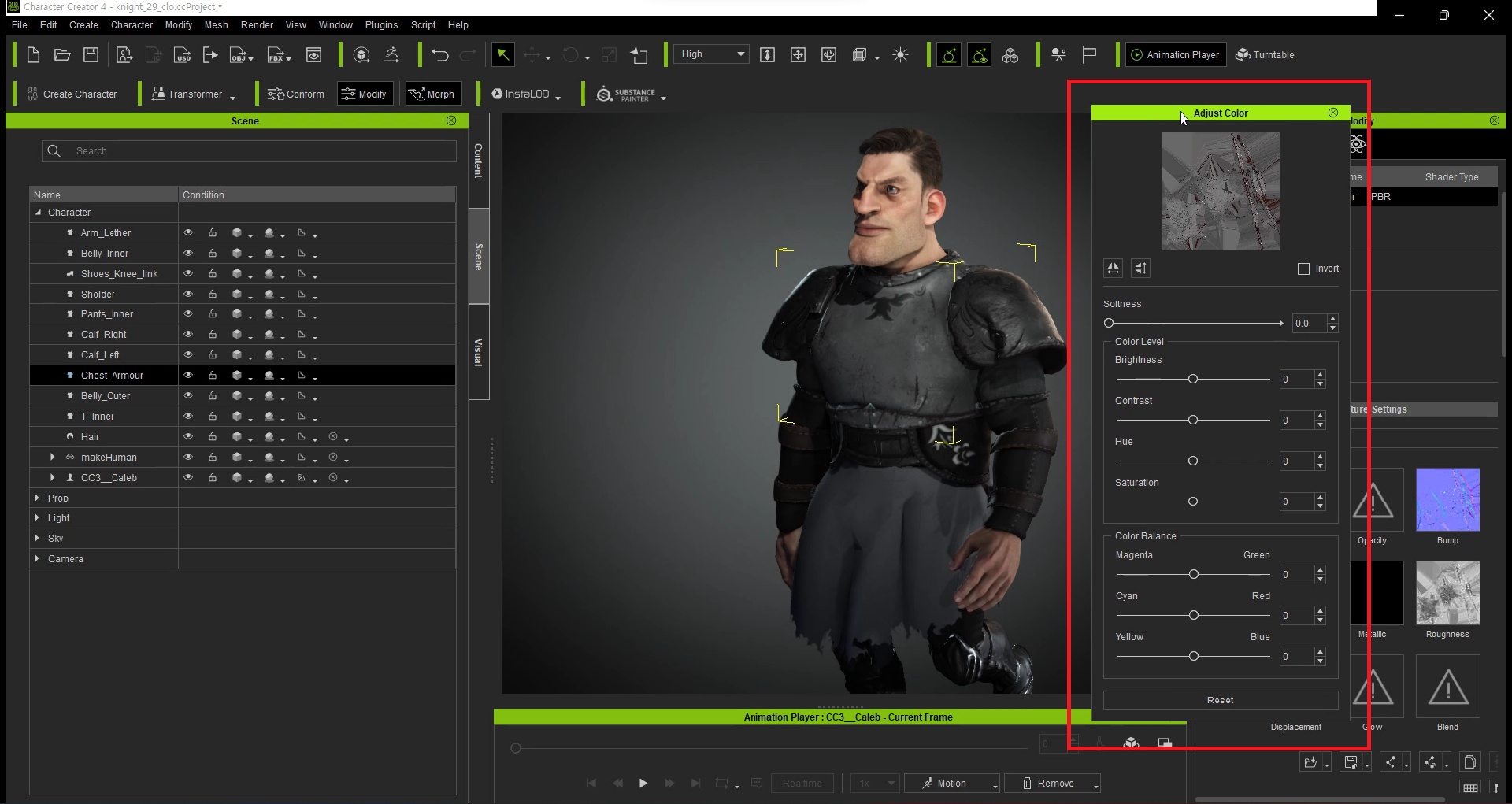Click the atom icon beside Modify panel
Viewport: 1512px width, 804px height.
(1358, 144)
